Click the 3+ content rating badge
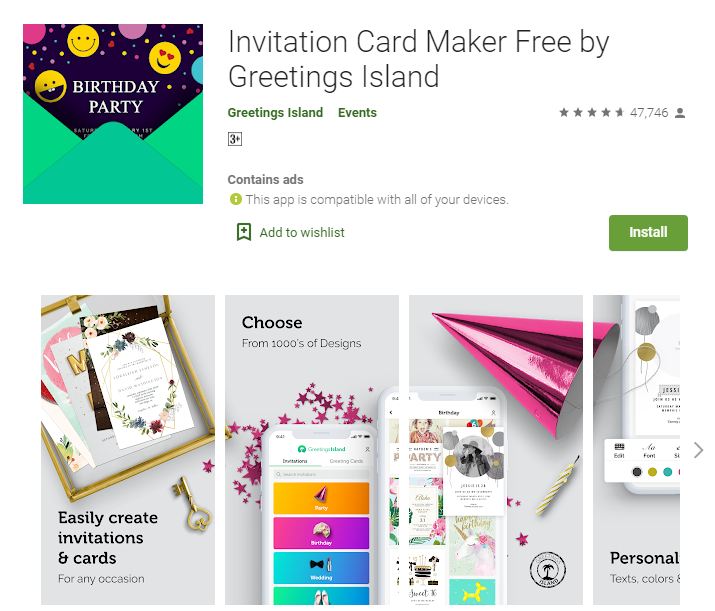715x611 pixels. 235,139
